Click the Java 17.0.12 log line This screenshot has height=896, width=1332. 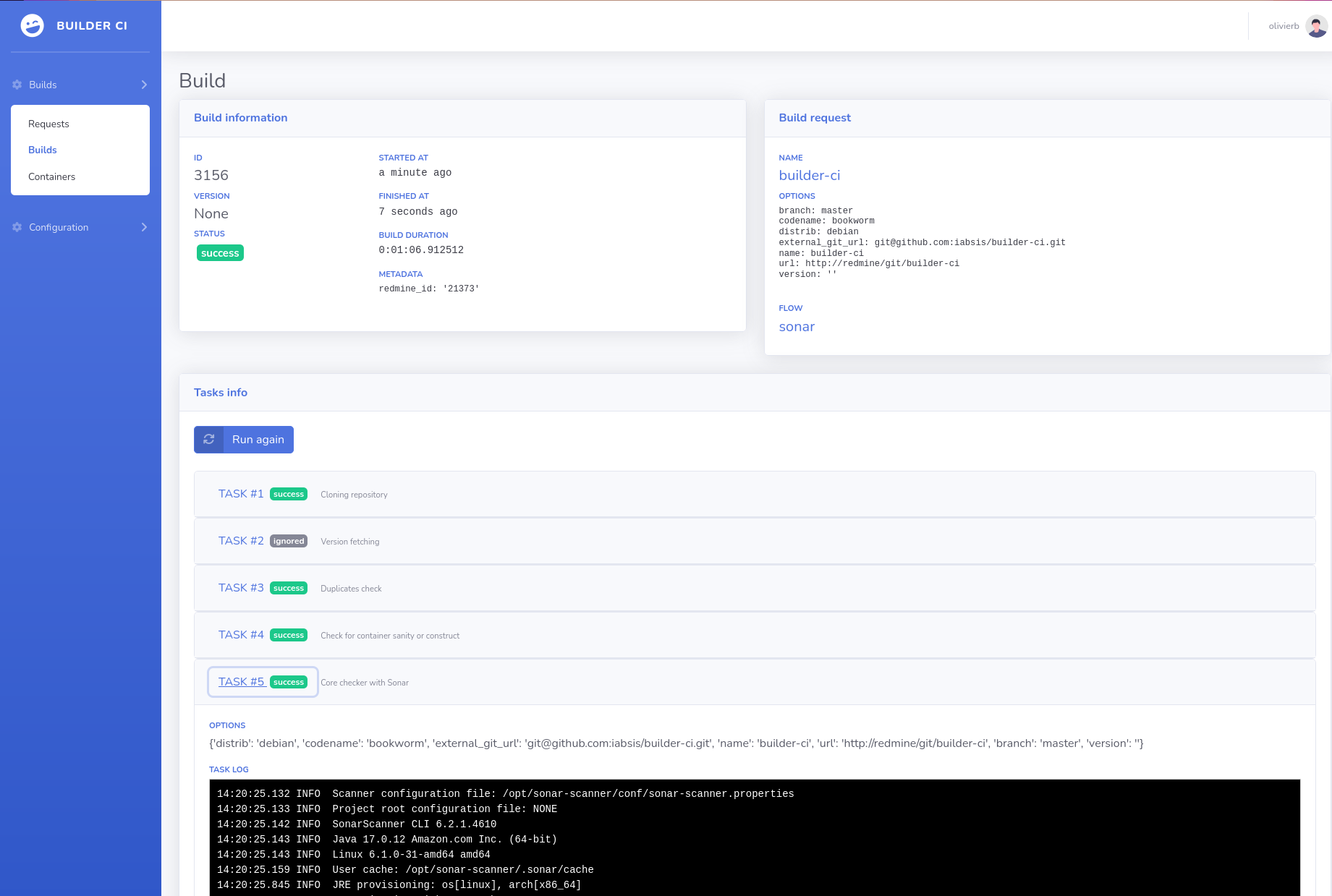click(387, 840)
